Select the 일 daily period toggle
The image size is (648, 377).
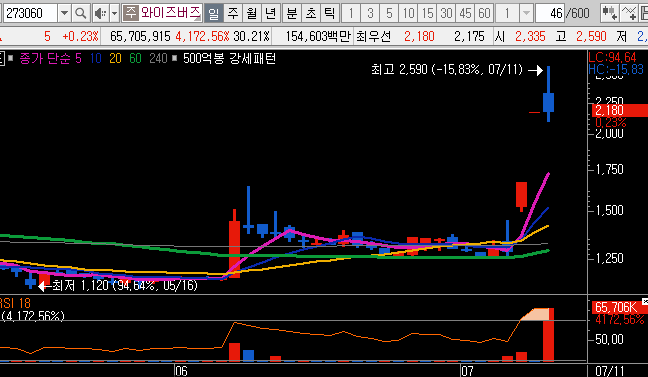click(214, 13)
